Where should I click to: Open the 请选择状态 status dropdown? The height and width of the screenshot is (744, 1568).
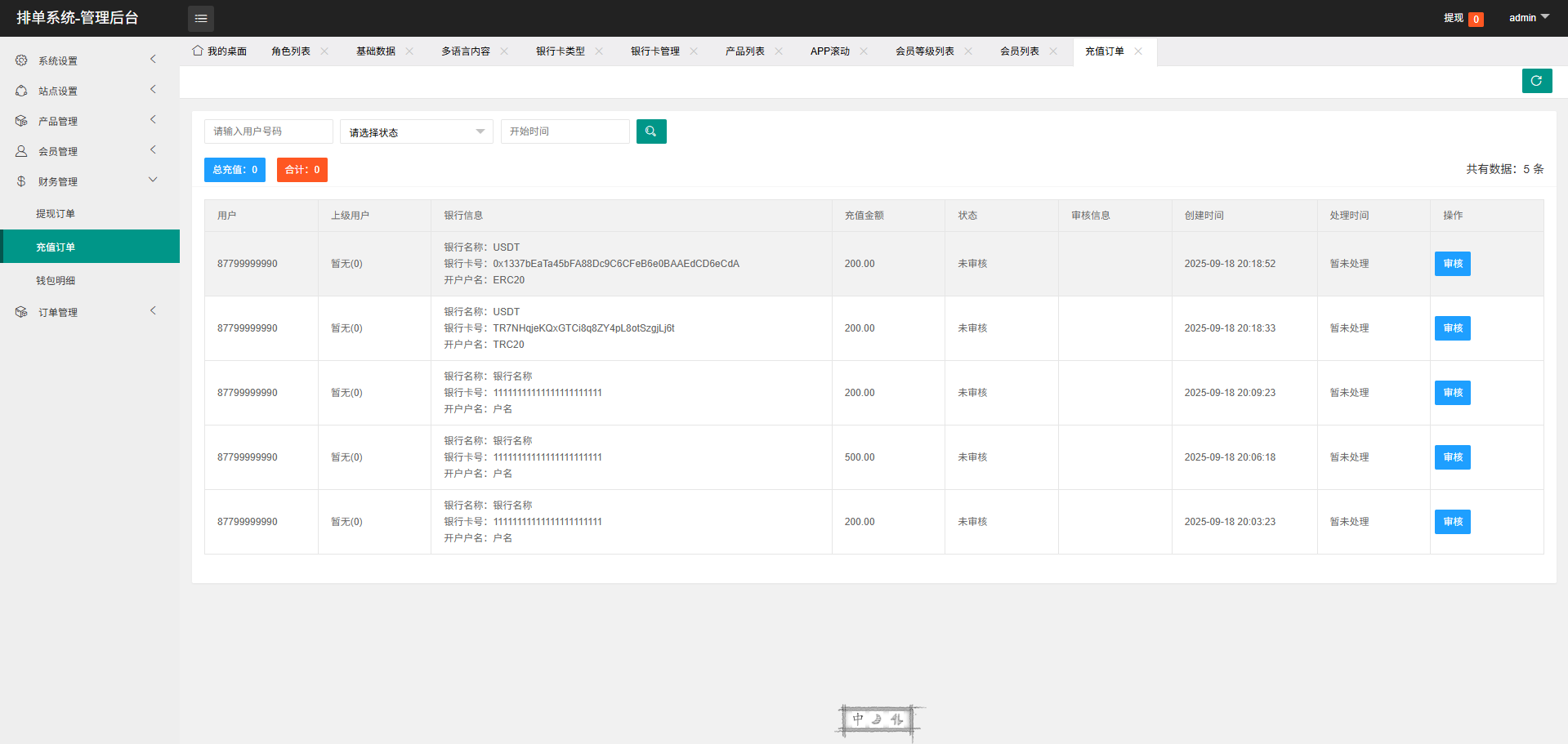(416, 131)
